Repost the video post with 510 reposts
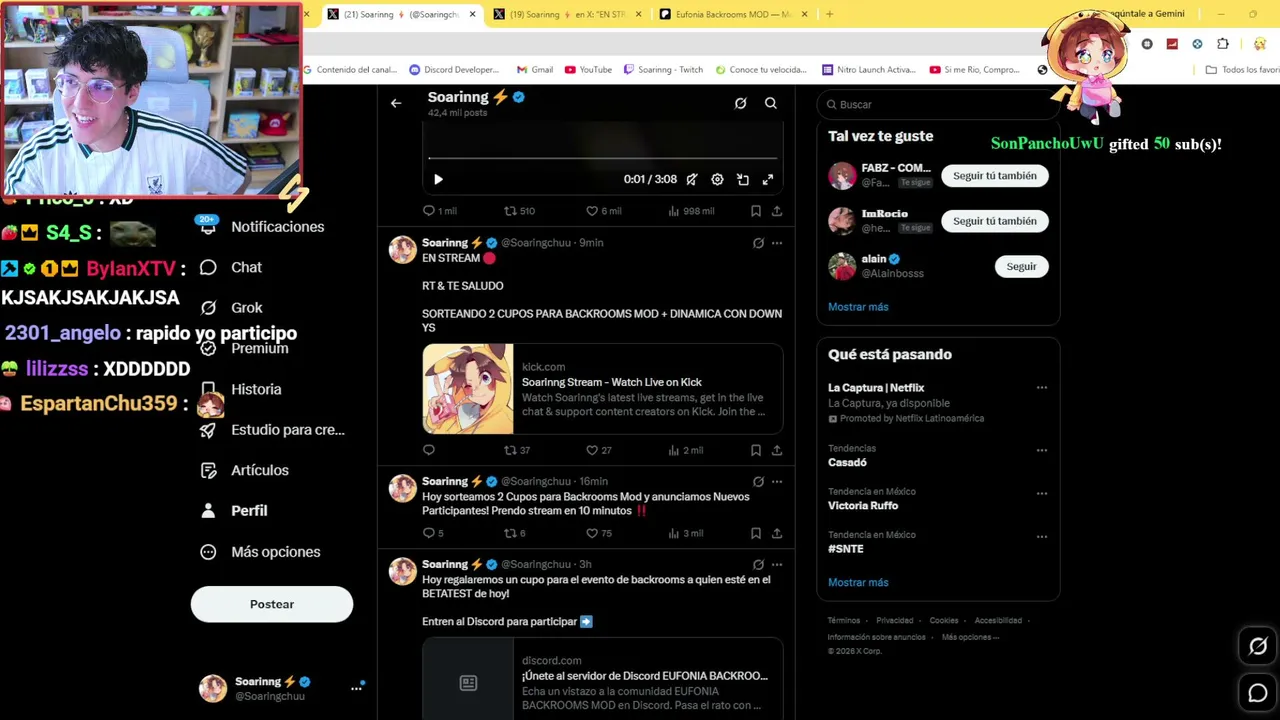The image size is (1280, 720). 519,211
